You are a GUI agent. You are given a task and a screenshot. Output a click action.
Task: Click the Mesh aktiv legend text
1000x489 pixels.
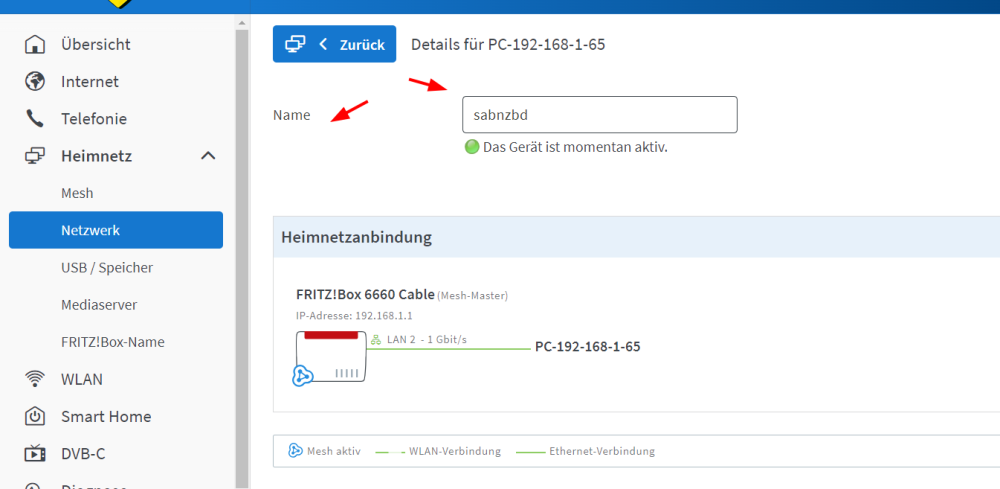point(334,451)
